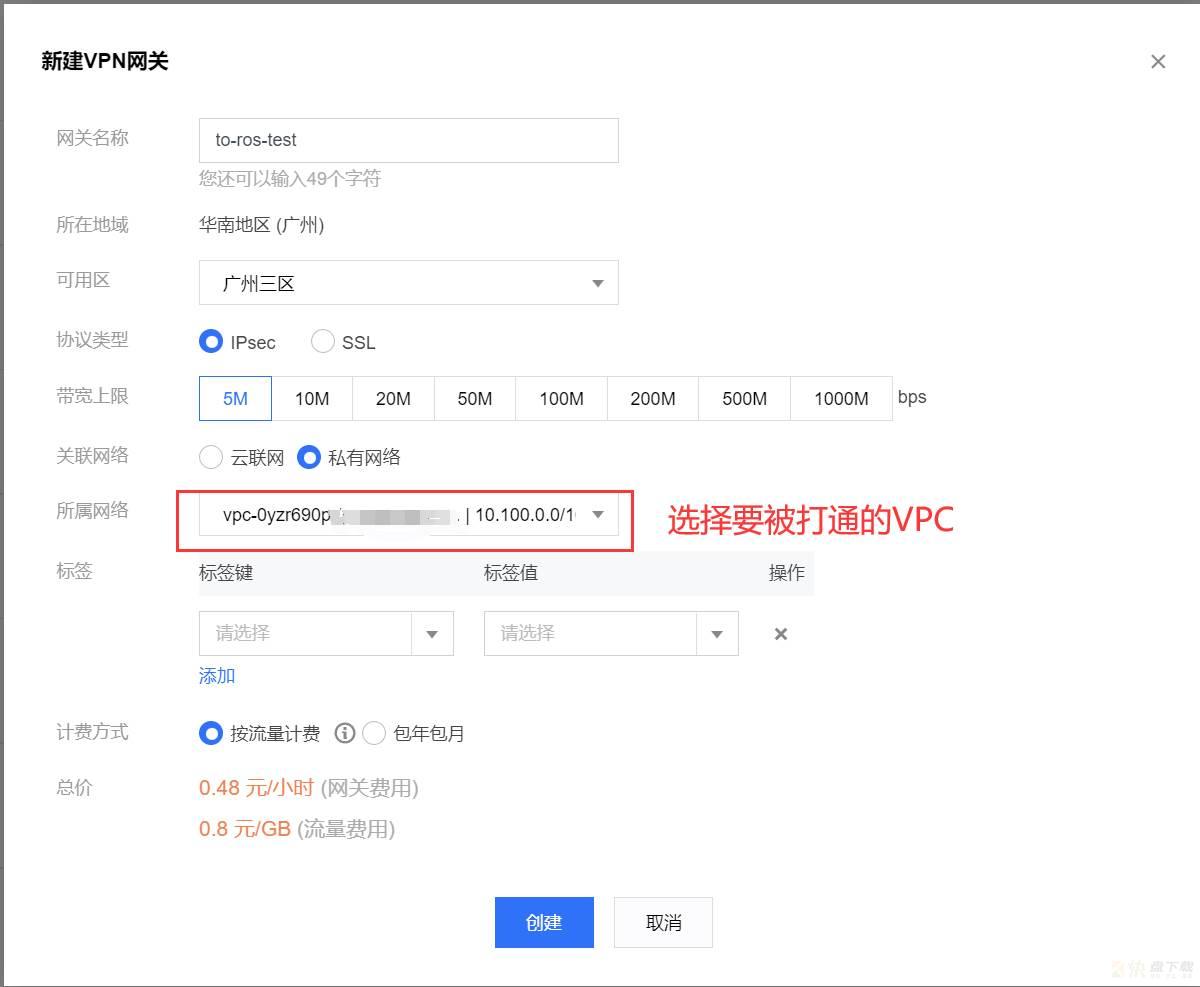Click the 取消 button
This screenshot has width=1200, height=987.
(663, 922)
